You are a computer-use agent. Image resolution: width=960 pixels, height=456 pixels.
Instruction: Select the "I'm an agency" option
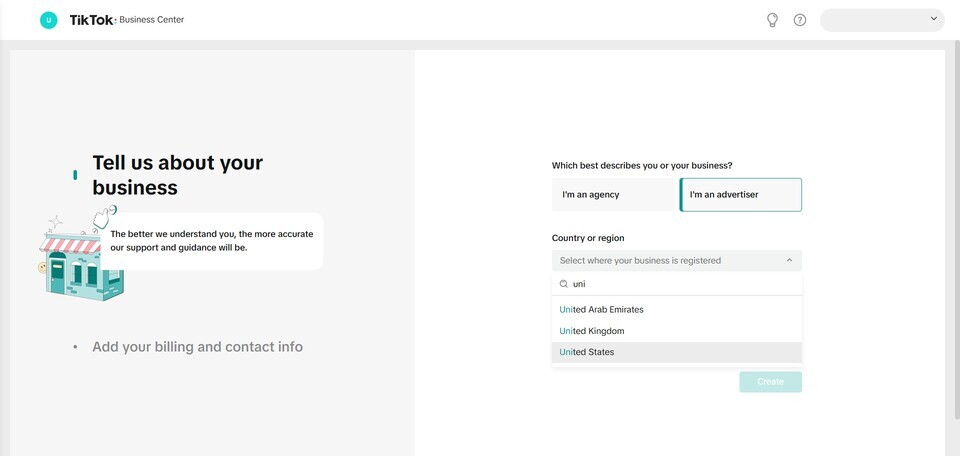614,195
